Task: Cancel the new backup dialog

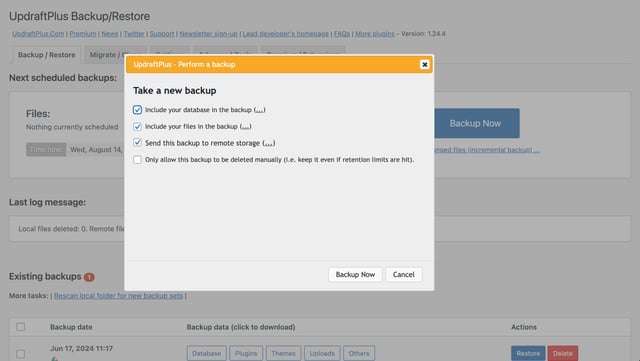Action: click(404, 274)
